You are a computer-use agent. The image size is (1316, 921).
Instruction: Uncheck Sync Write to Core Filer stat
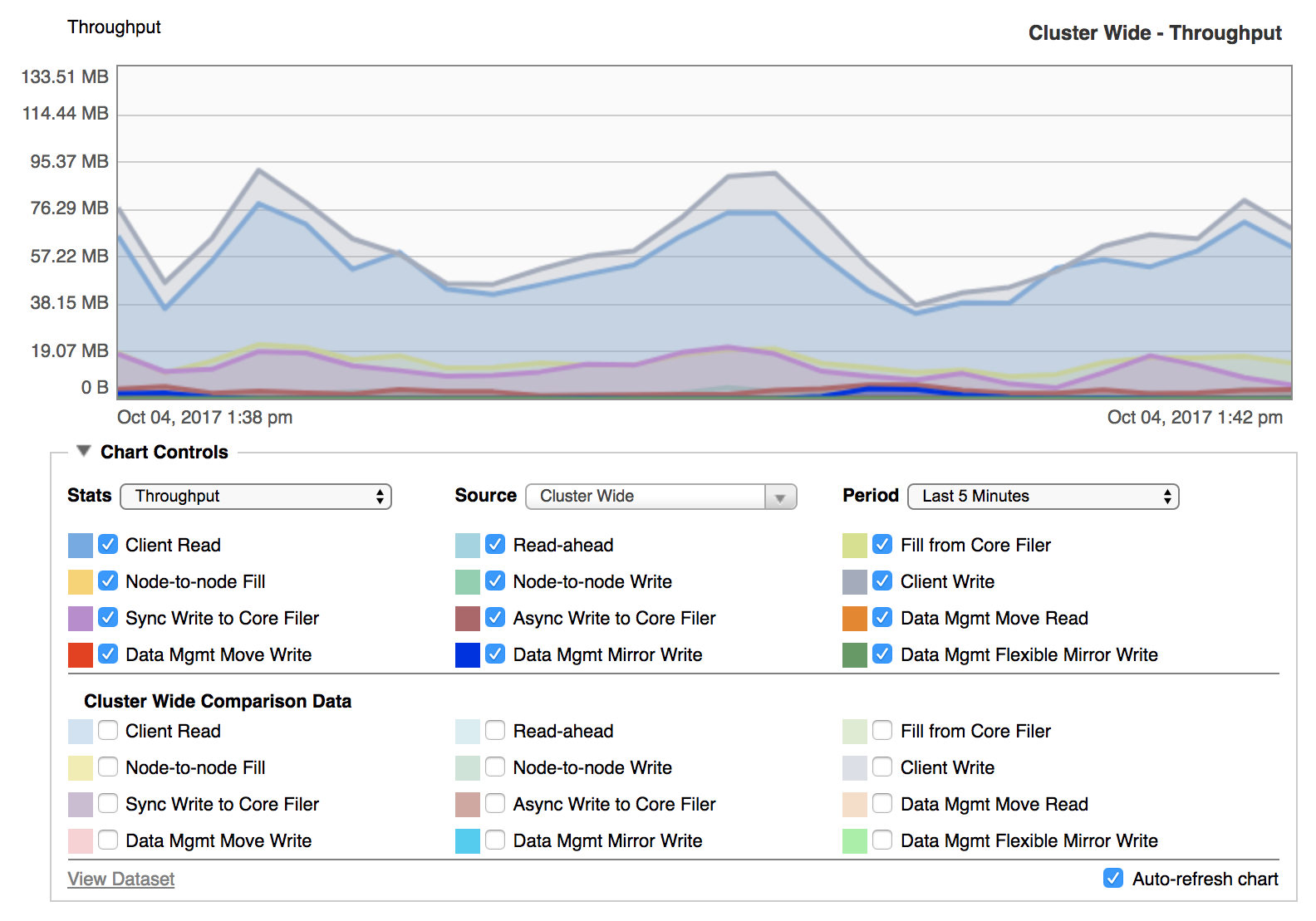point(108,618)
